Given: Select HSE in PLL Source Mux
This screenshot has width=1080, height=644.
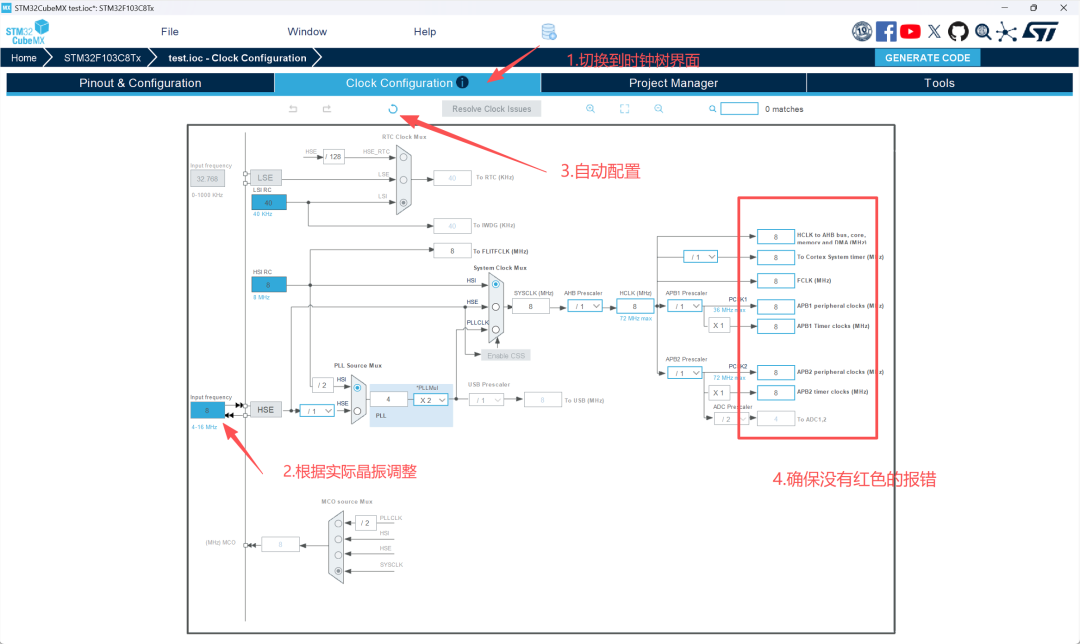Looking at the screenshot, I should (x=357, y=411).
